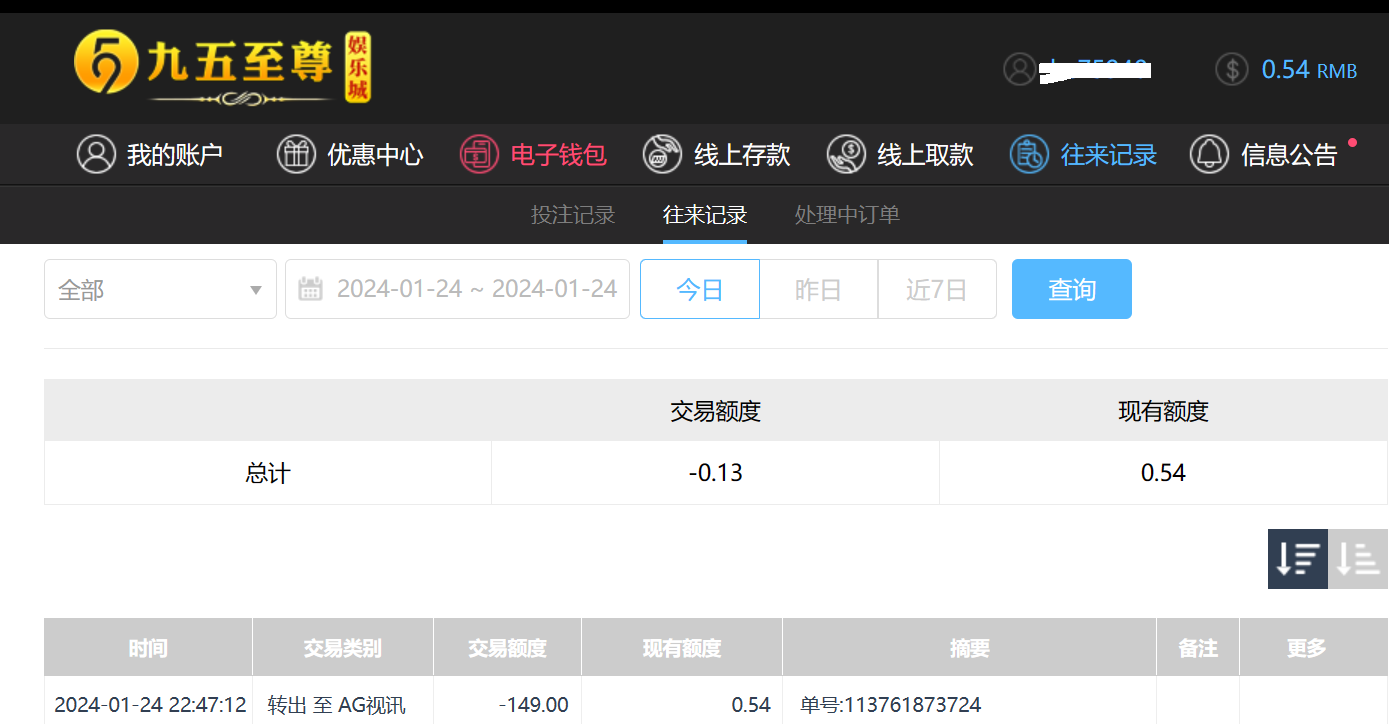
Task: Click the 现有额度 table column header
Action: tap(682, 648)
